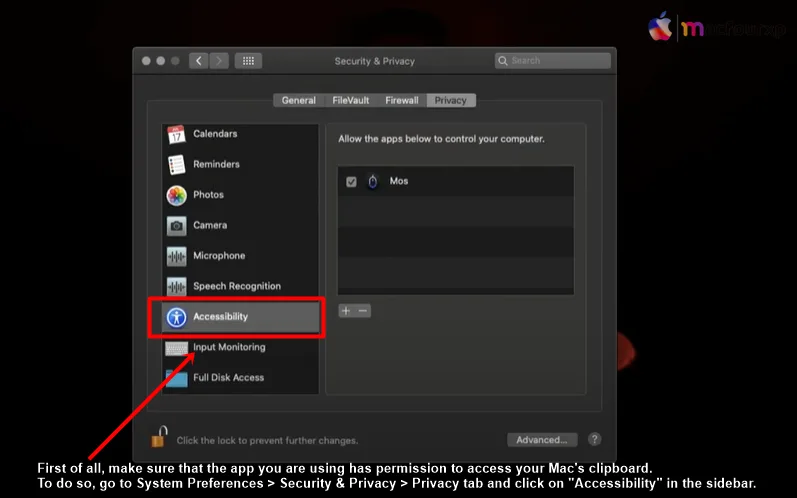Select Accessibility label in privacy list

[221, 317]
